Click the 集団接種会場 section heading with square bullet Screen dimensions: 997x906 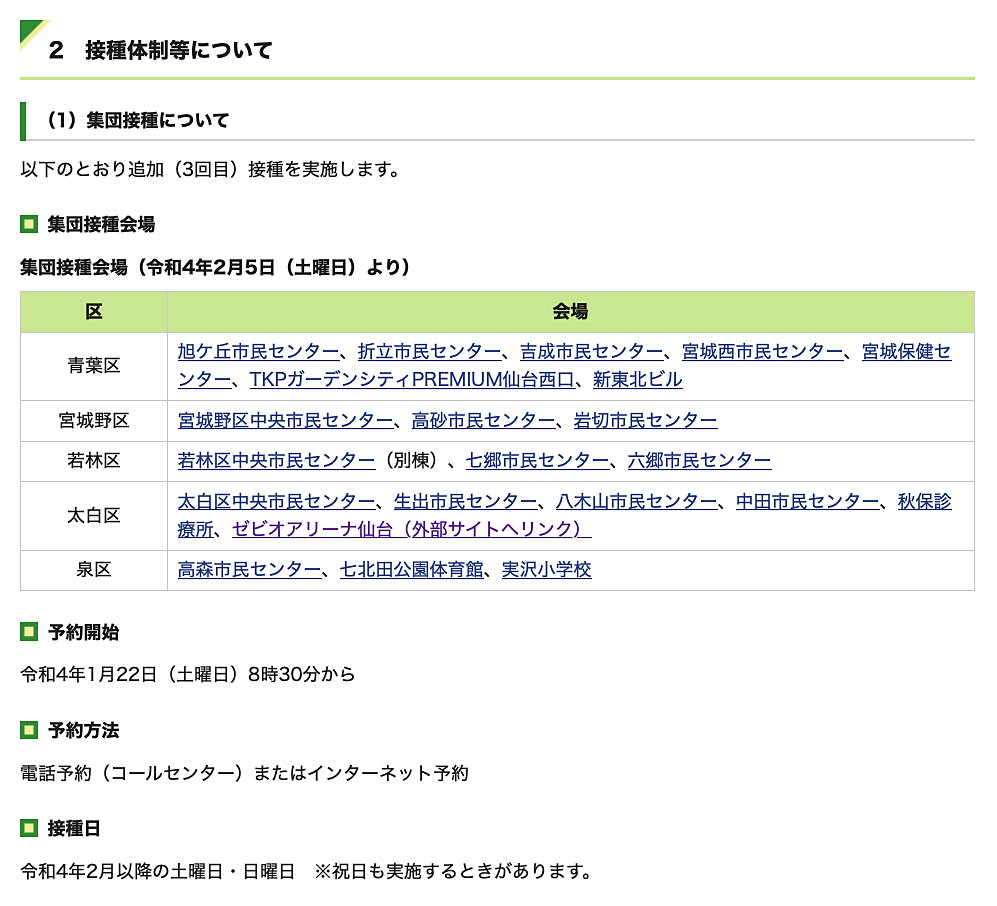[x=101, y=224]
